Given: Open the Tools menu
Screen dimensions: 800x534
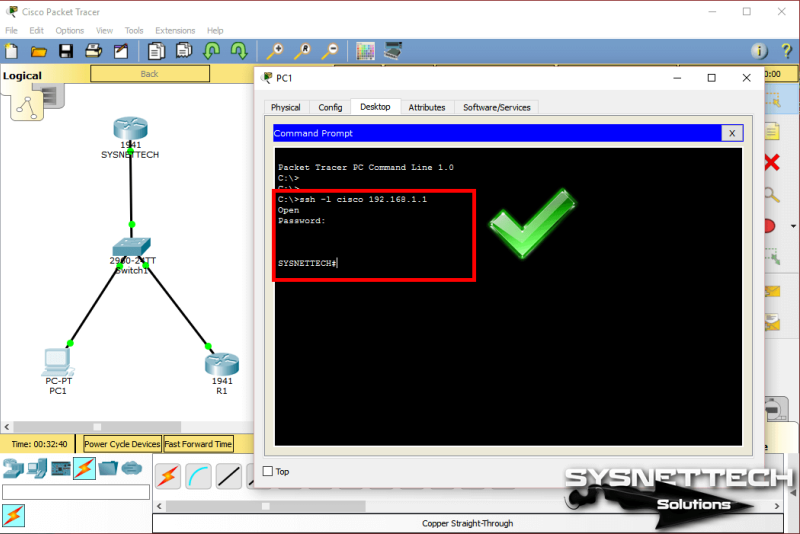Looking at the screenshot, I should point(134,30).
